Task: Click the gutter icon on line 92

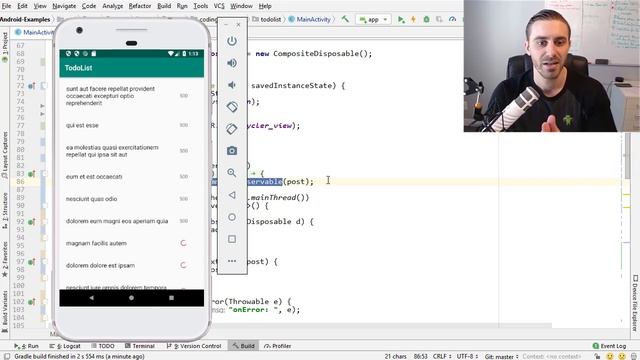Action: click(x=31, y=222)
